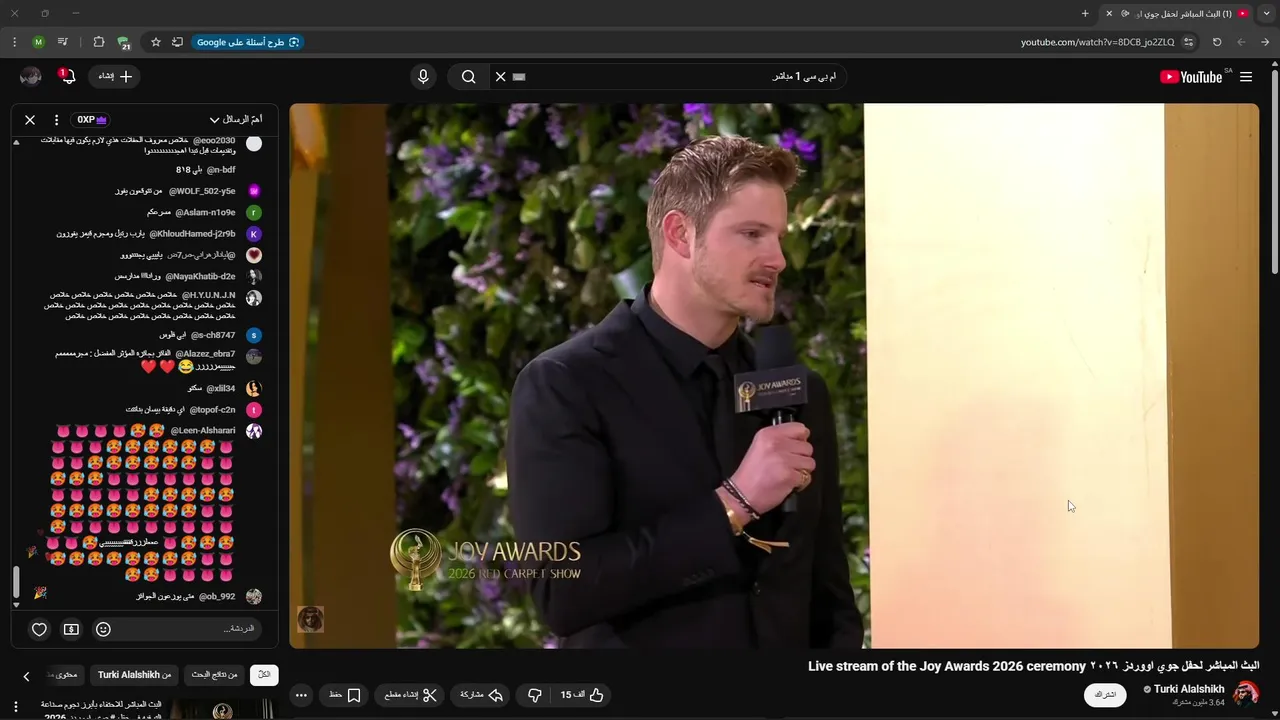Click the Ask Google about this page chip

coord(247,42)
